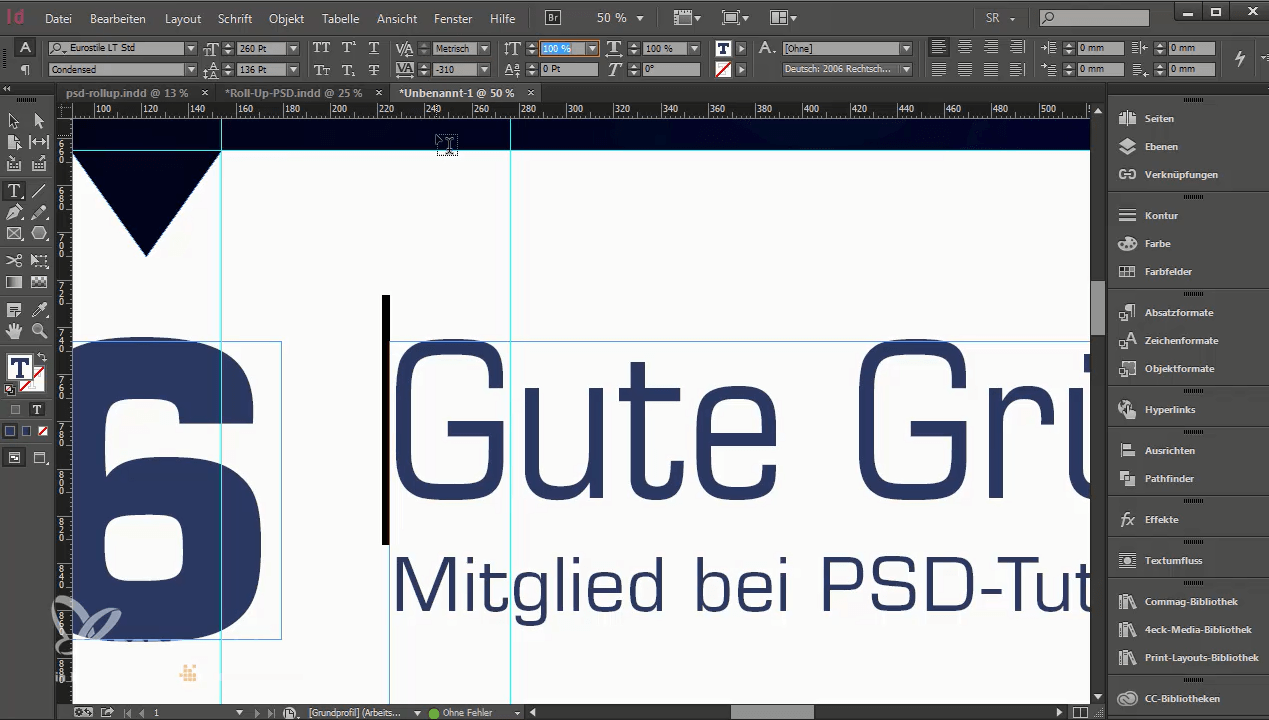Open the Datei menu
The height and width of the screenshot is (720, 1269).
pos(58,19)
